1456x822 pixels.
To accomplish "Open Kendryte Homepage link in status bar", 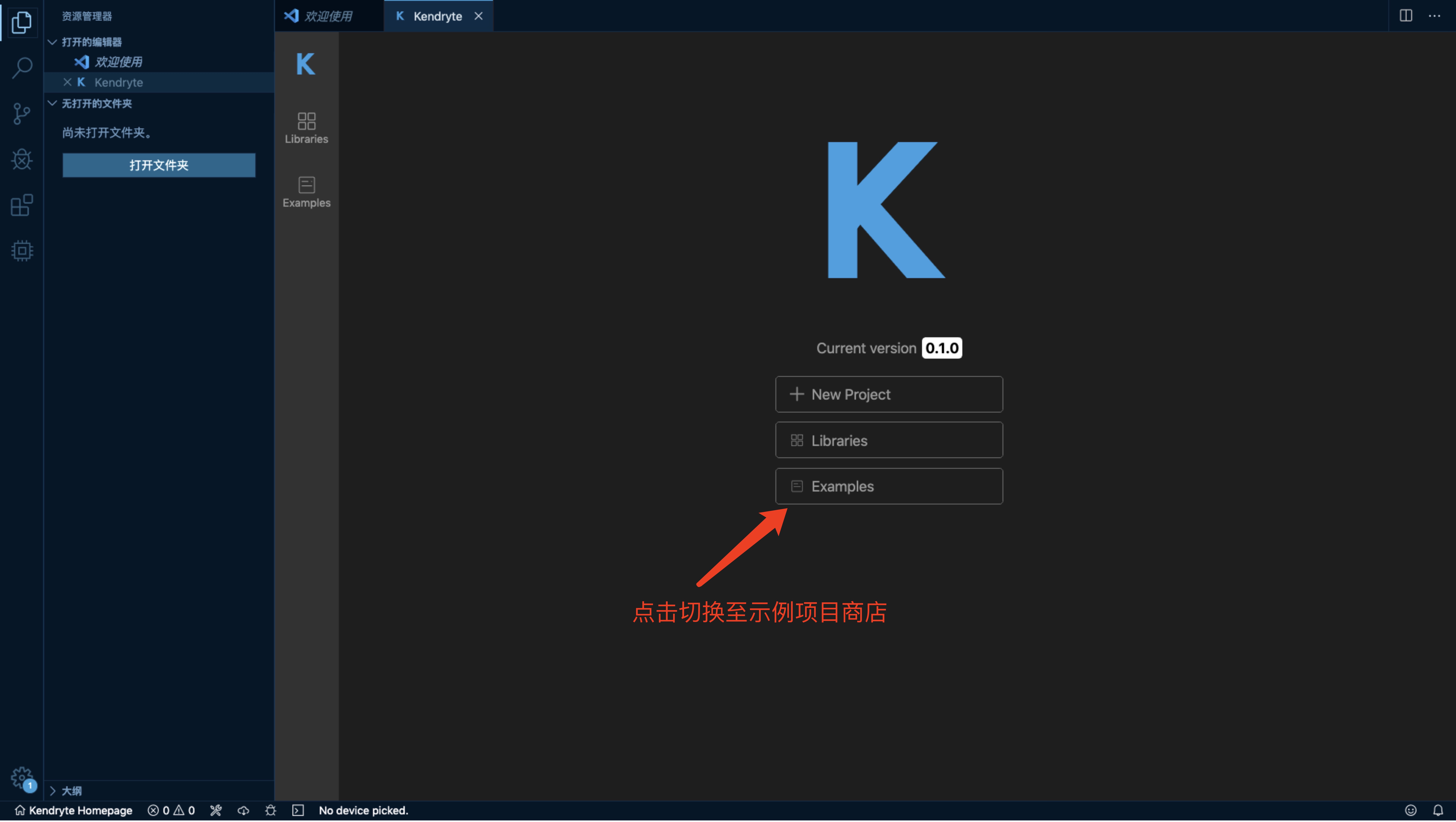I will click(x=73, y=810).
